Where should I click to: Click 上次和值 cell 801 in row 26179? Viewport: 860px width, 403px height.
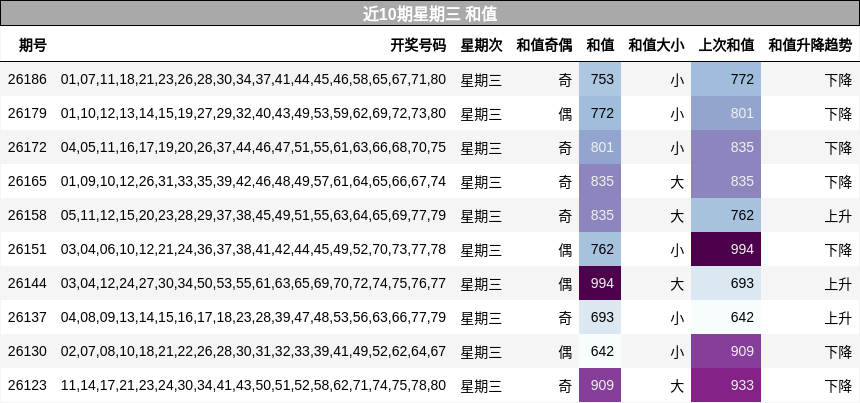coord(726,113)
